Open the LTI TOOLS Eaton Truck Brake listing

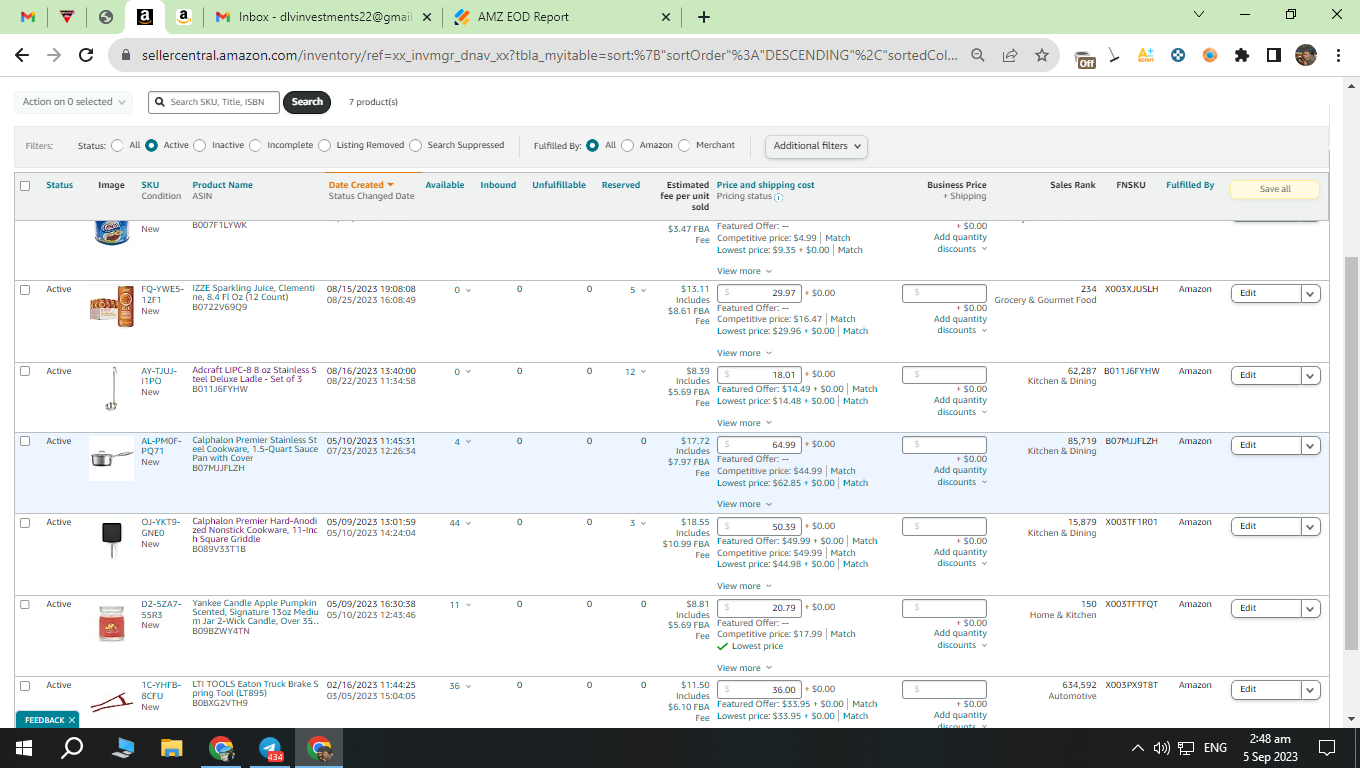point(255,690)
